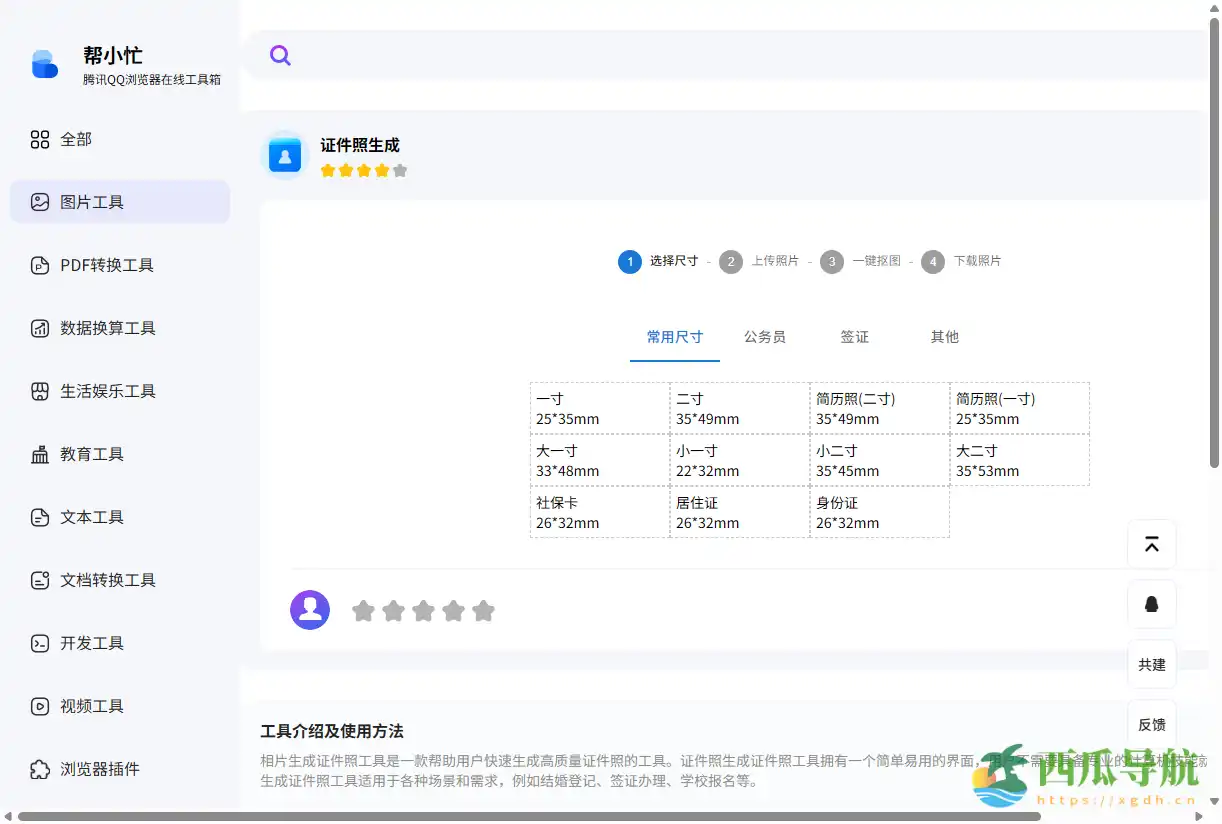Switch to the 公务员 tab
Viewport: 1222px width, 824px height.
coord(765,337)
